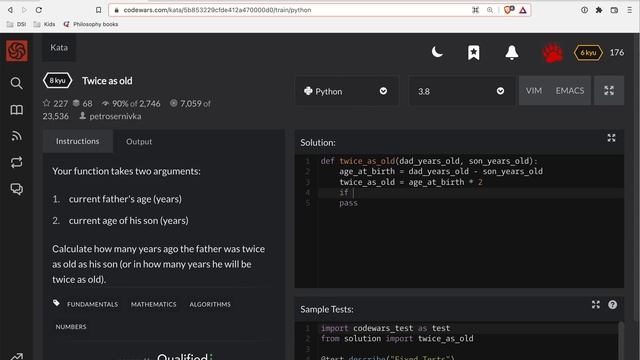Image resolution: width=640 pixels, height=360 pixels.
Task: Open the DSI bookmarks folder
Action: [16, 24]
